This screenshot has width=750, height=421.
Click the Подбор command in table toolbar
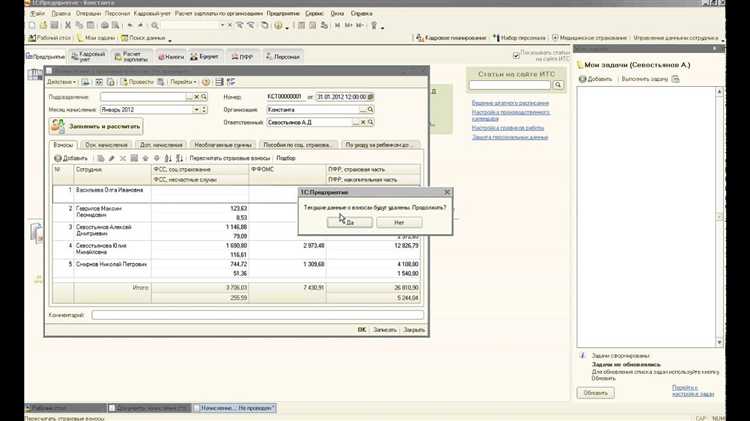click(286, 158)
